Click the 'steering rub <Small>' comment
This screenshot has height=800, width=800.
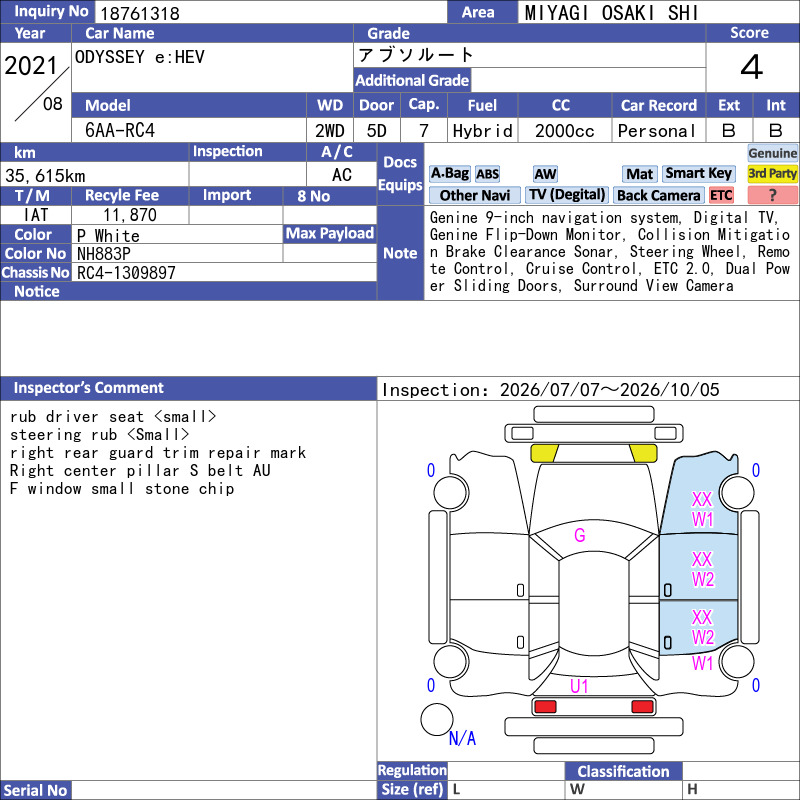pyautogui.click(x=99, y=435)
